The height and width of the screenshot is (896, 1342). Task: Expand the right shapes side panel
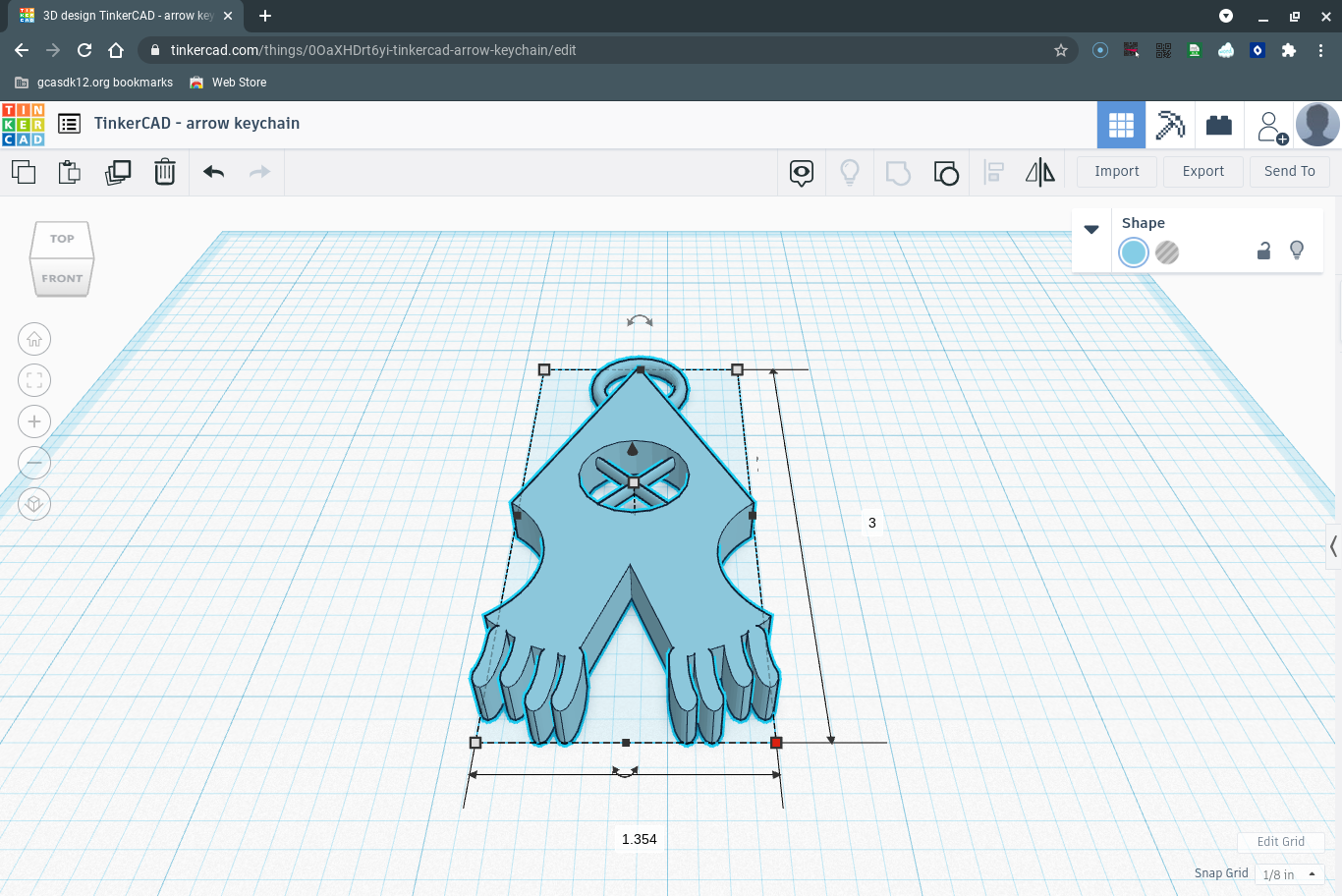(1333, 546)
